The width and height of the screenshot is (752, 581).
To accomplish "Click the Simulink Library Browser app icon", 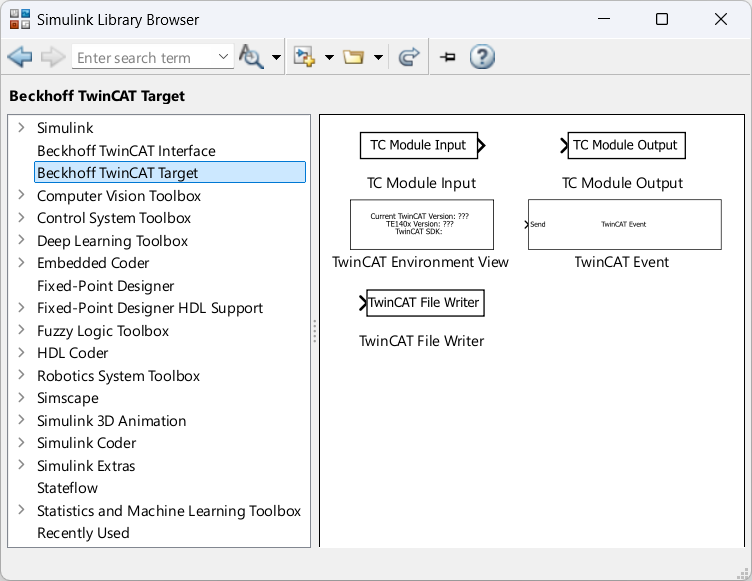I will pos(20,19).
